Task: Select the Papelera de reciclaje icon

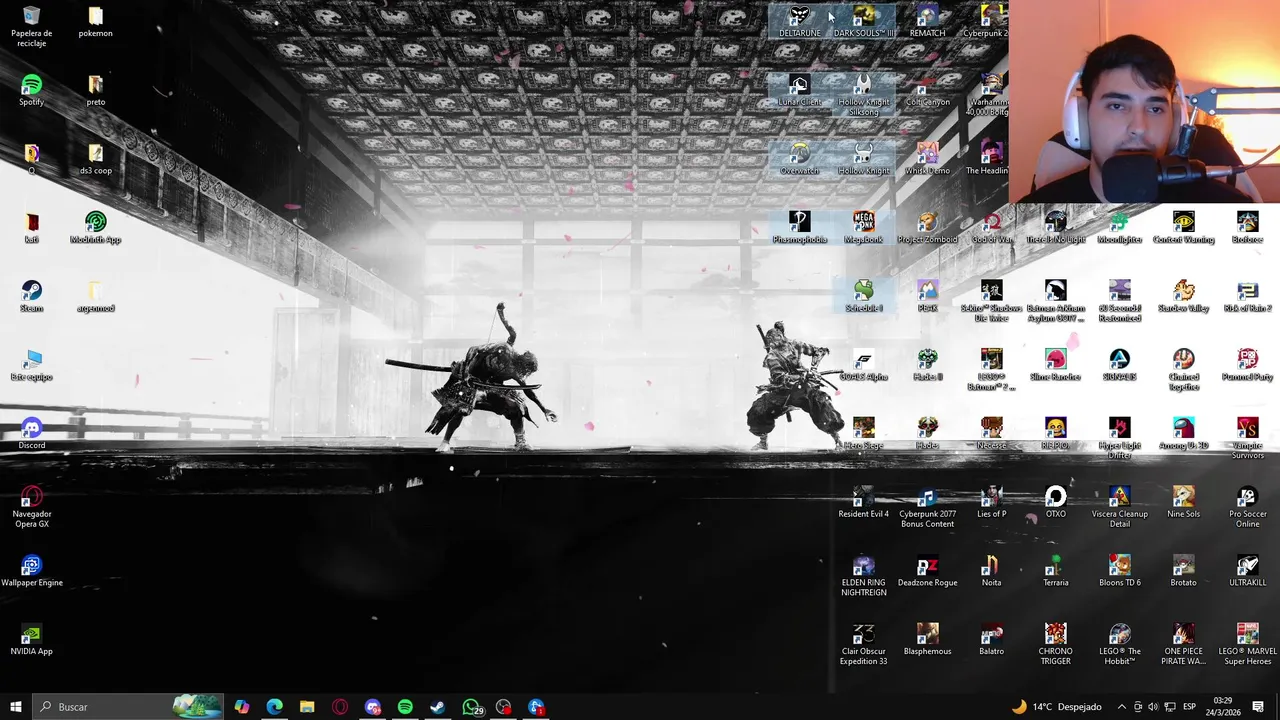Action: tap(31, 26)
